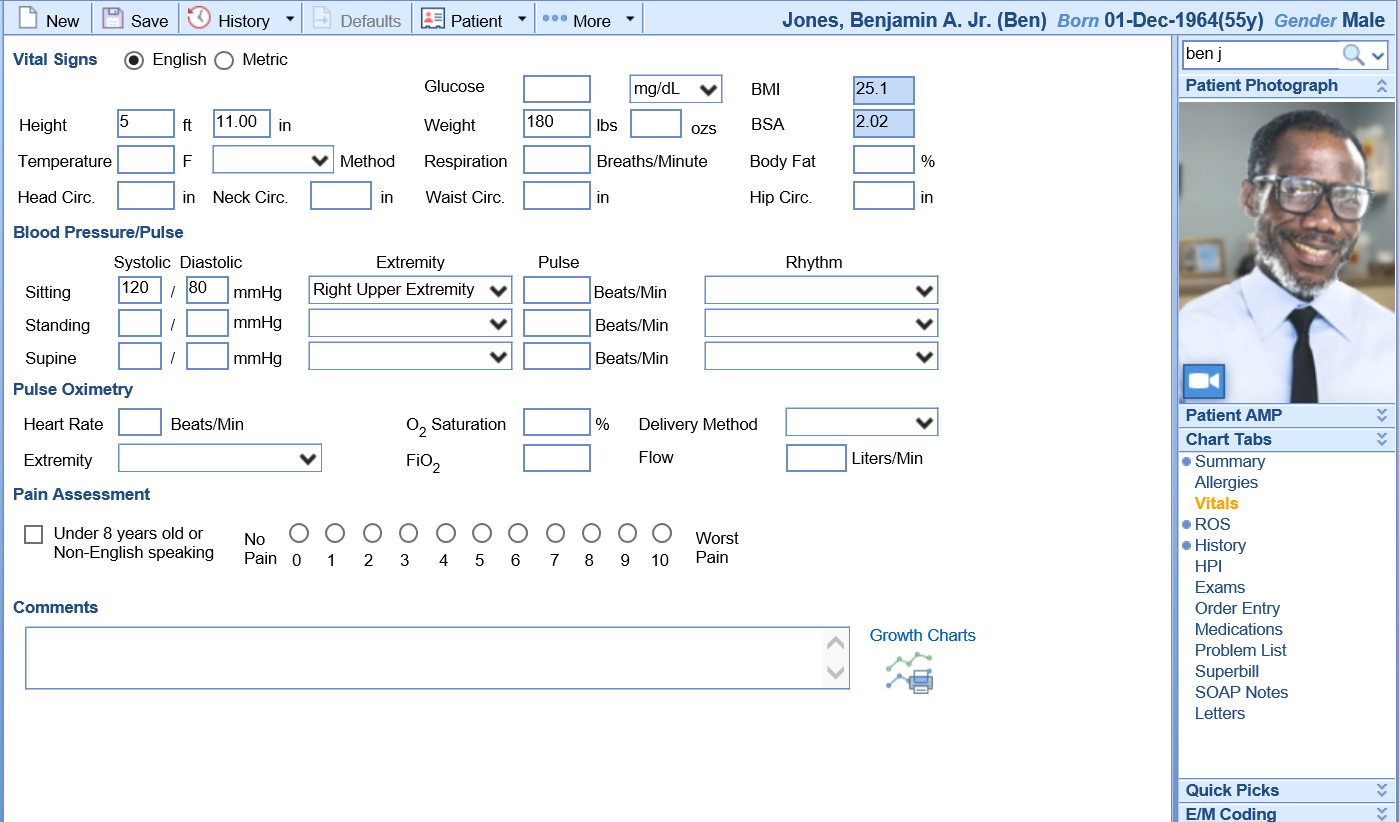
Task: Click the patient search magnifier icon
Action: click(1353, 55)
